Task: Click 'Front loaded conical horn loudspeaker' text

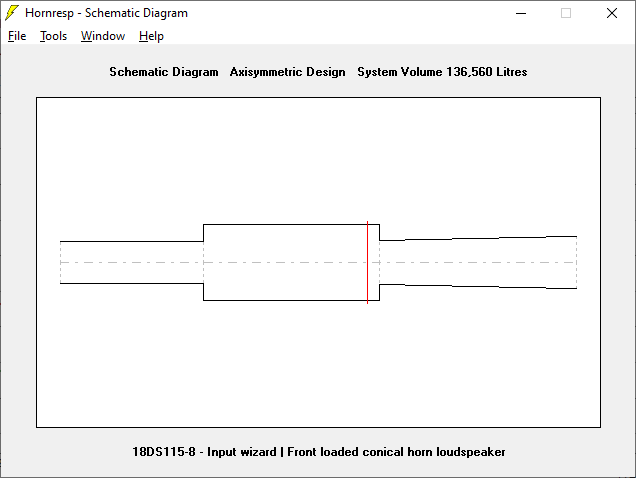Action: point(396,452)
